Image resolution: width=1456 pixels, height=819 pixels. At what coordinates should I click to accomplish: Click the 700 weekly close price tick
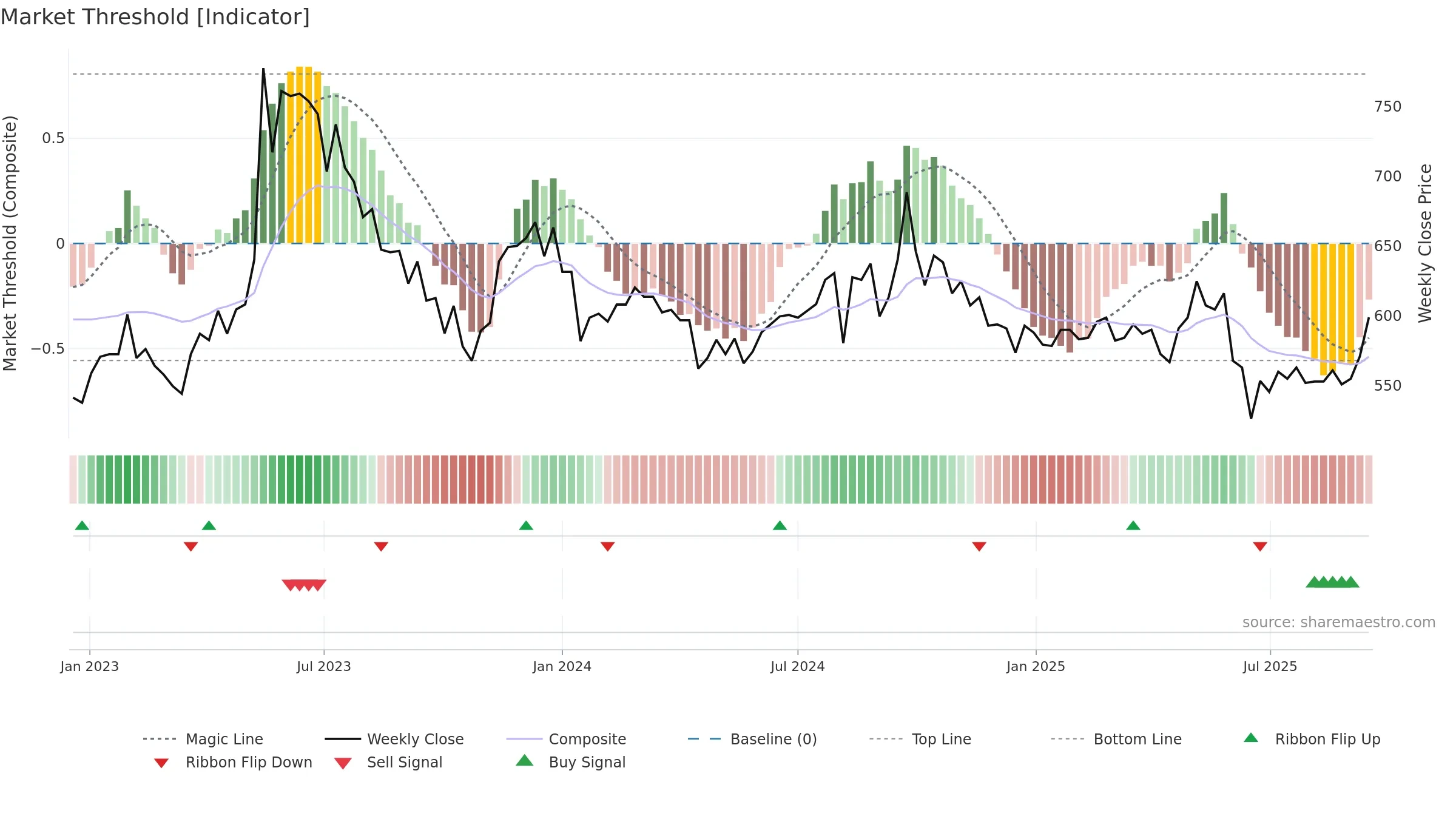(1388, 177)
